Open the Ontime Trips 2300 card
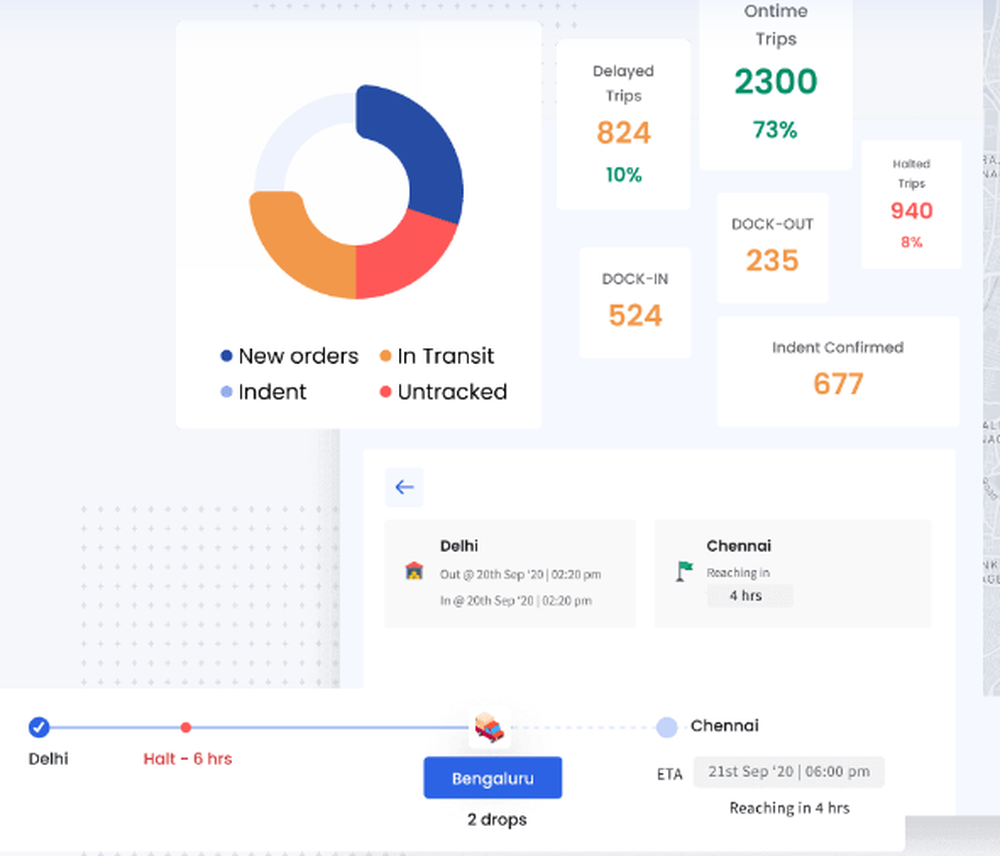The image size is (1000, 856). tap(776, 83)
